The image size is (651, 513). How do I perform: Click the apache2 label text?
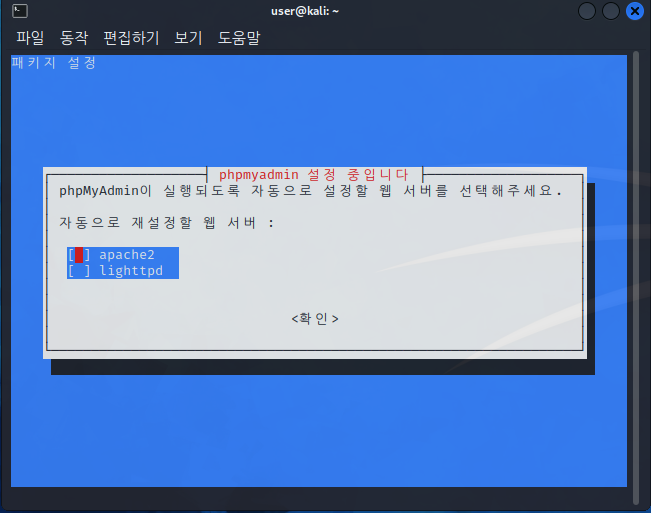pos(127,254)
